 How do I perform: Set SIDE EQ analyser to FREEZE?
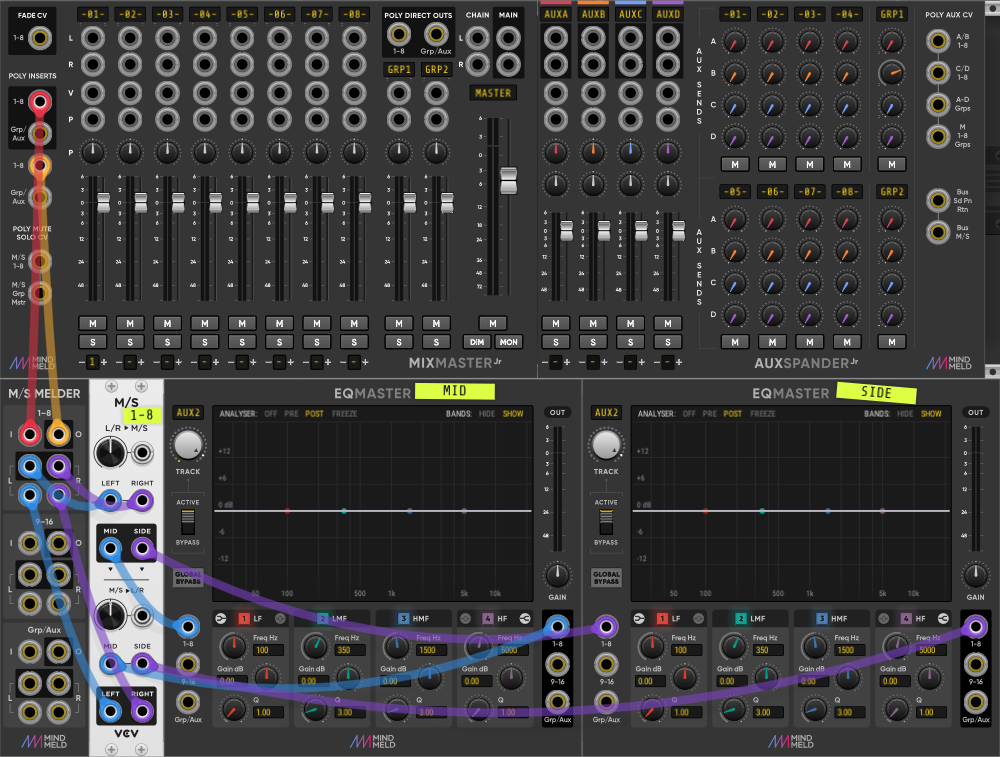(x=763, y=414)
